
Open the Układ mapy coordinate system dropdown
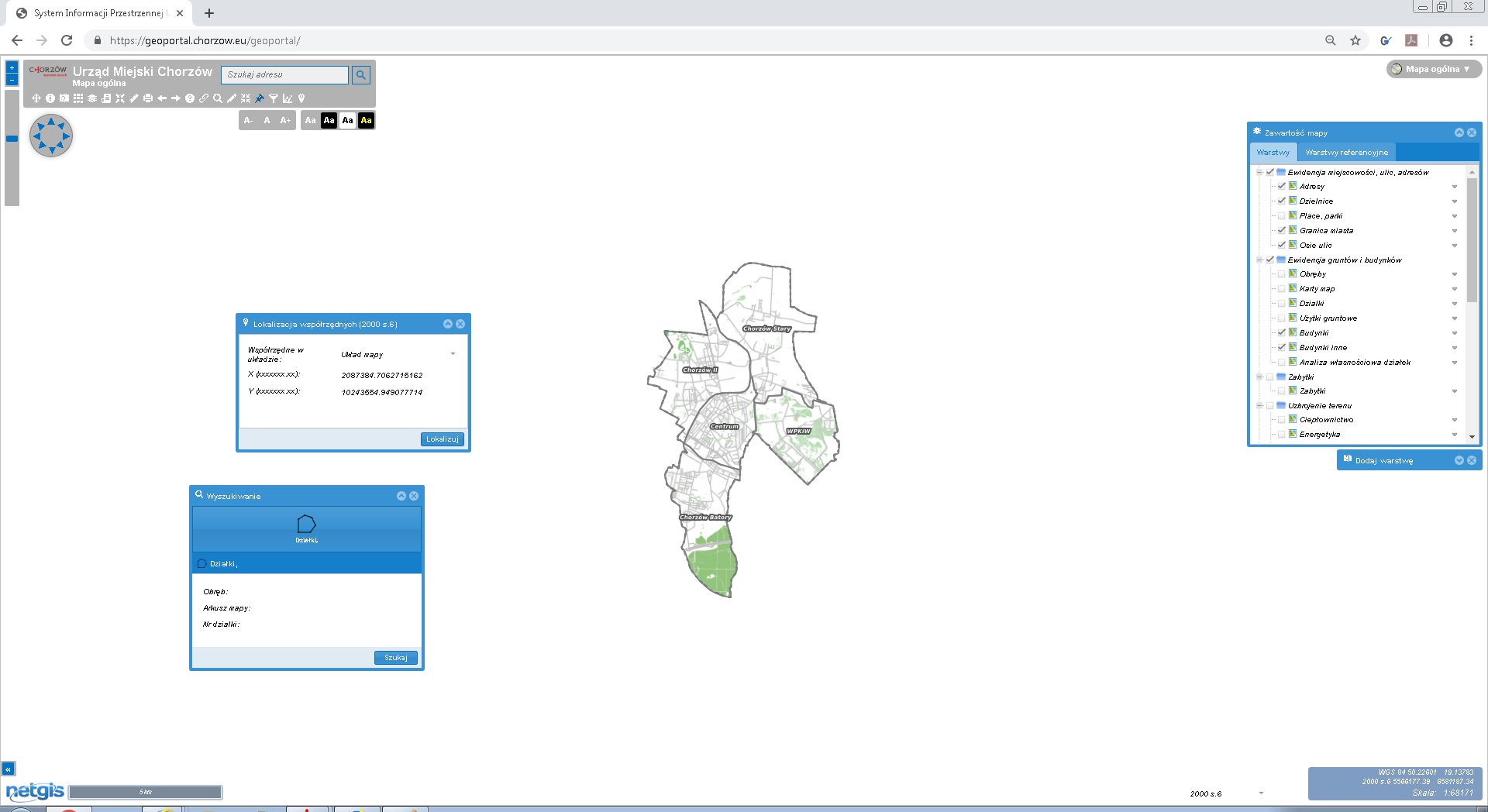pyautogui.click(x=453, y=354)
